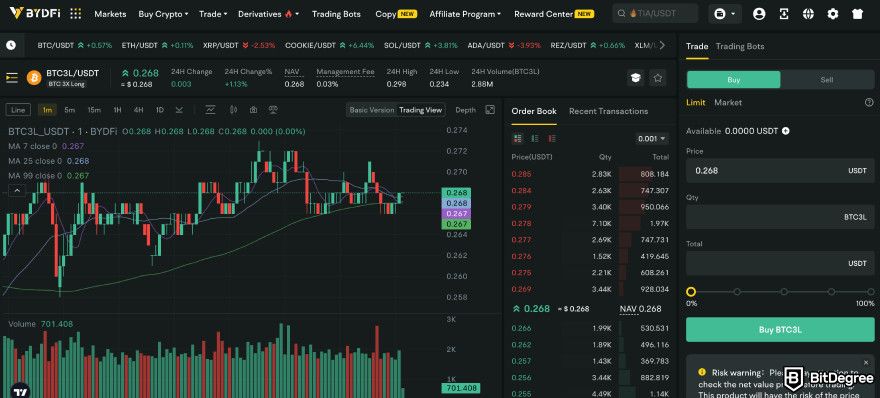This screenshot has height=398, width=880.
Task: Click the help question mark icon
Action: pos(869,102)
